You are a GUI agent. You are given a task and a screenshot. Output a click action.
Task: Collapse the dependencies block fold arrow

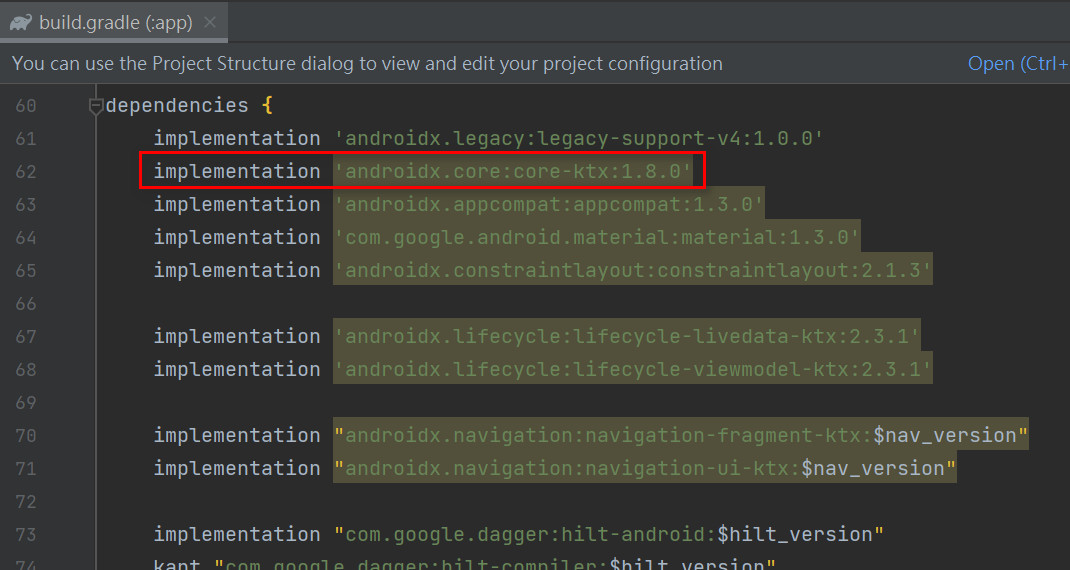point(96,106)
